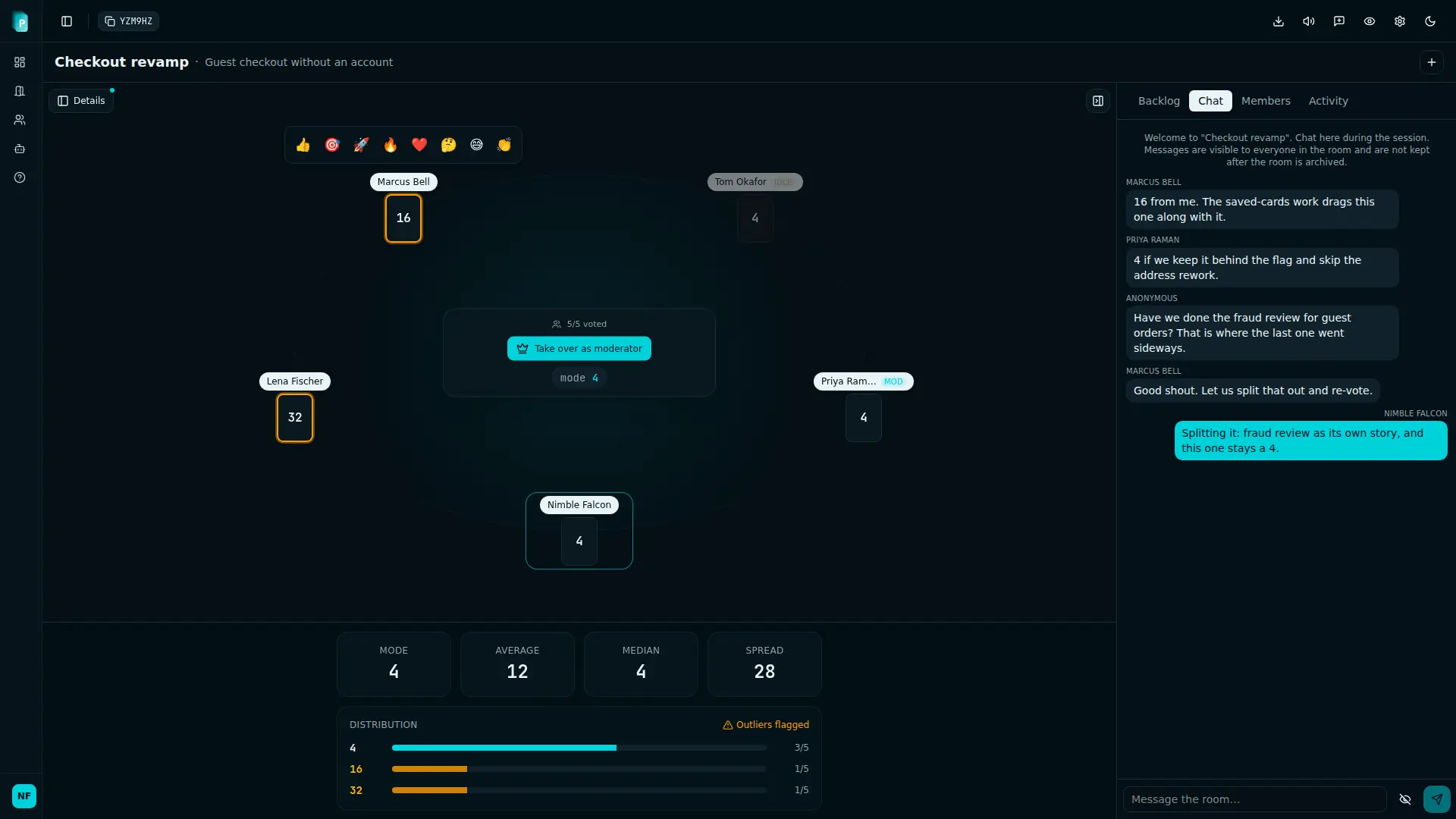This screenshot has width=1456, height=819.
Task: Collapse the left sidebar panel icon
Action: point(67,21)
